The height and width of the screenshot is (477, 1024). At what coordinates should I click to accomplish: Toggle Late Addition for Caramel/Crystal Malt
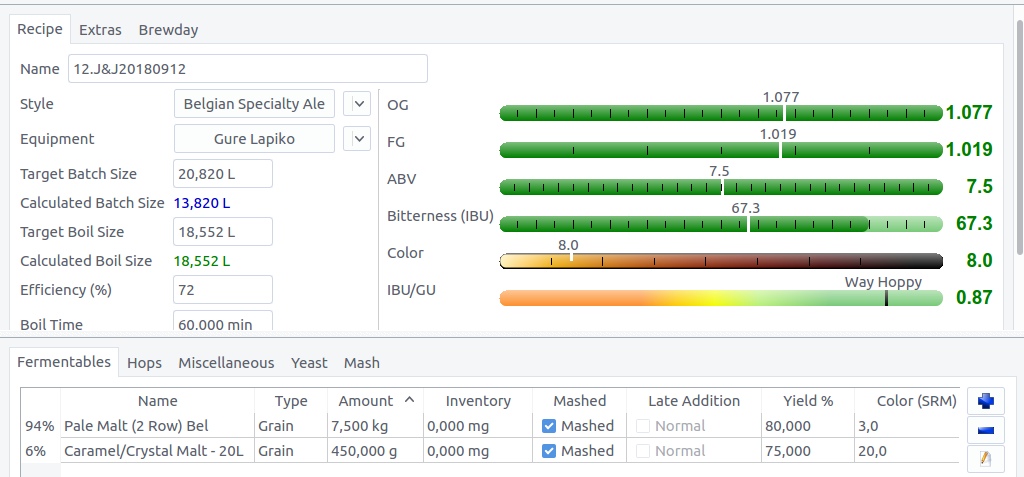click(x=644, y=451)
